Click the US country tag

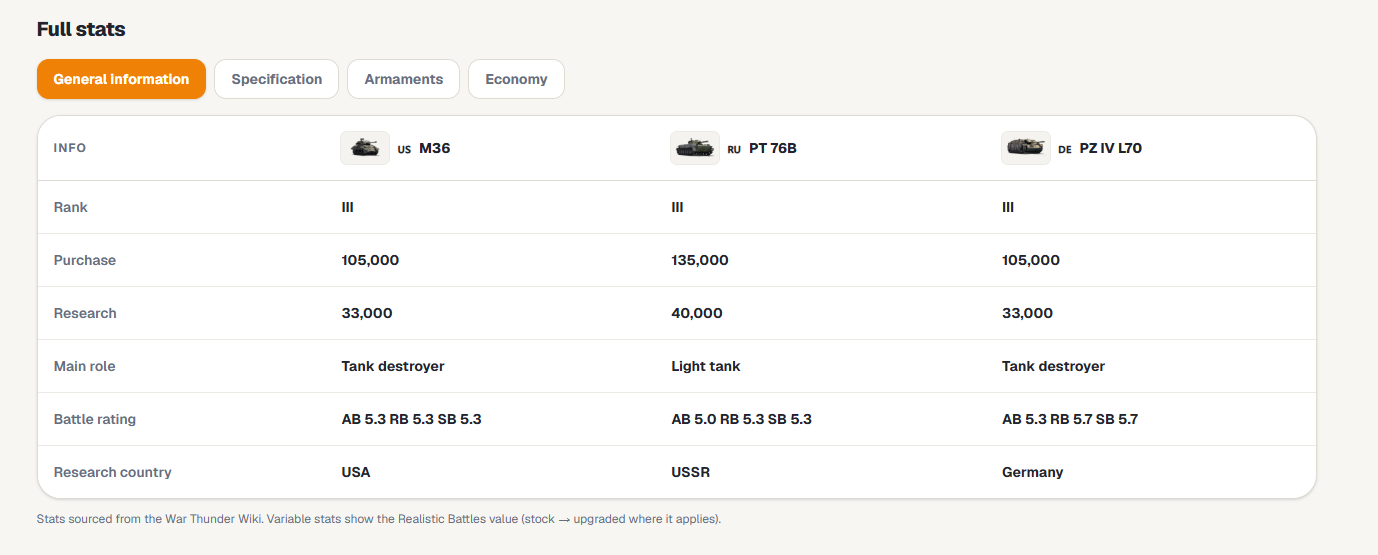coord(404,149)
